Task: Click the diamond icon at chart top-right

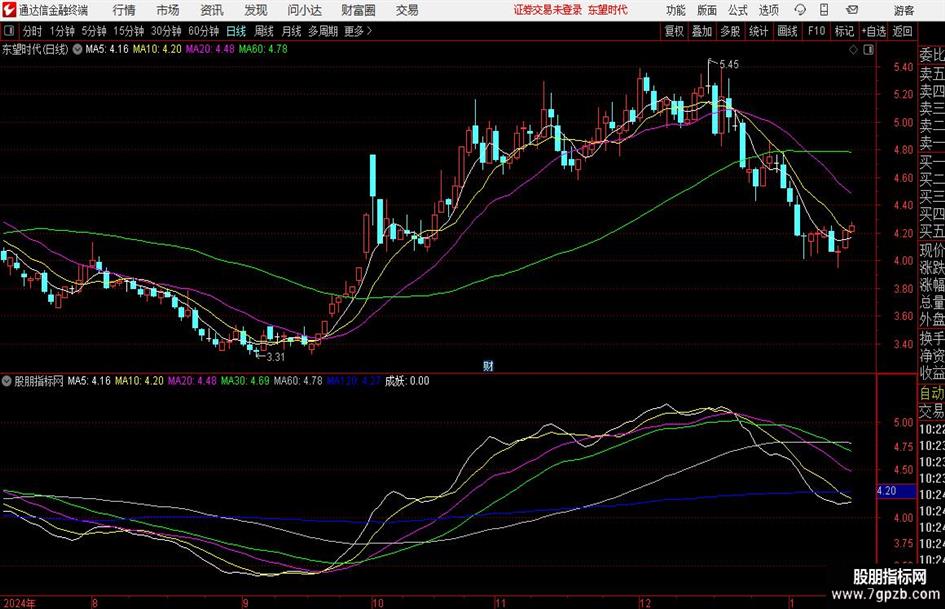Action: [x=853, y=49]
